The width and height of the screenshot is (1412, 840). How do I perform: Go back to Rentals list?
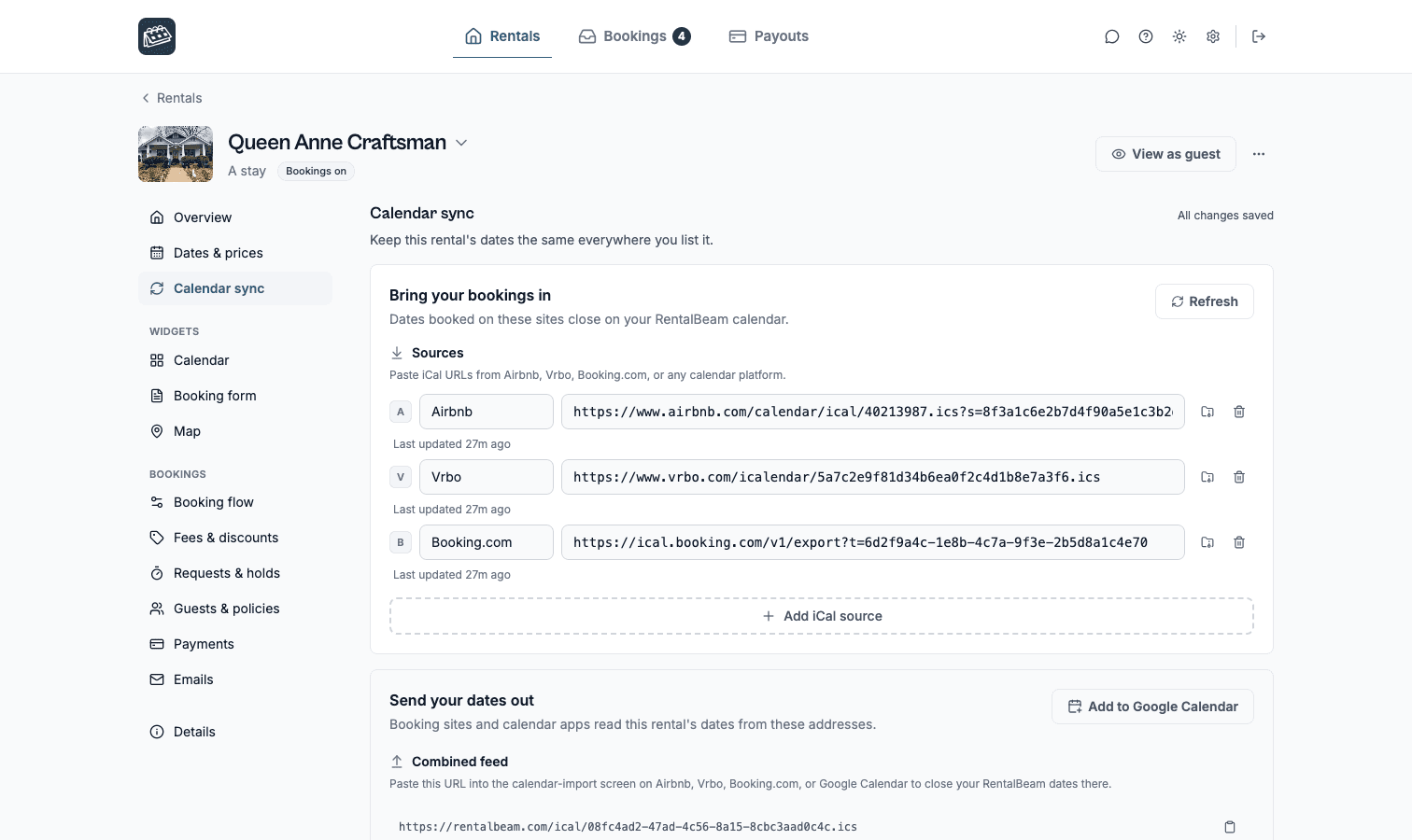(172, 98)
